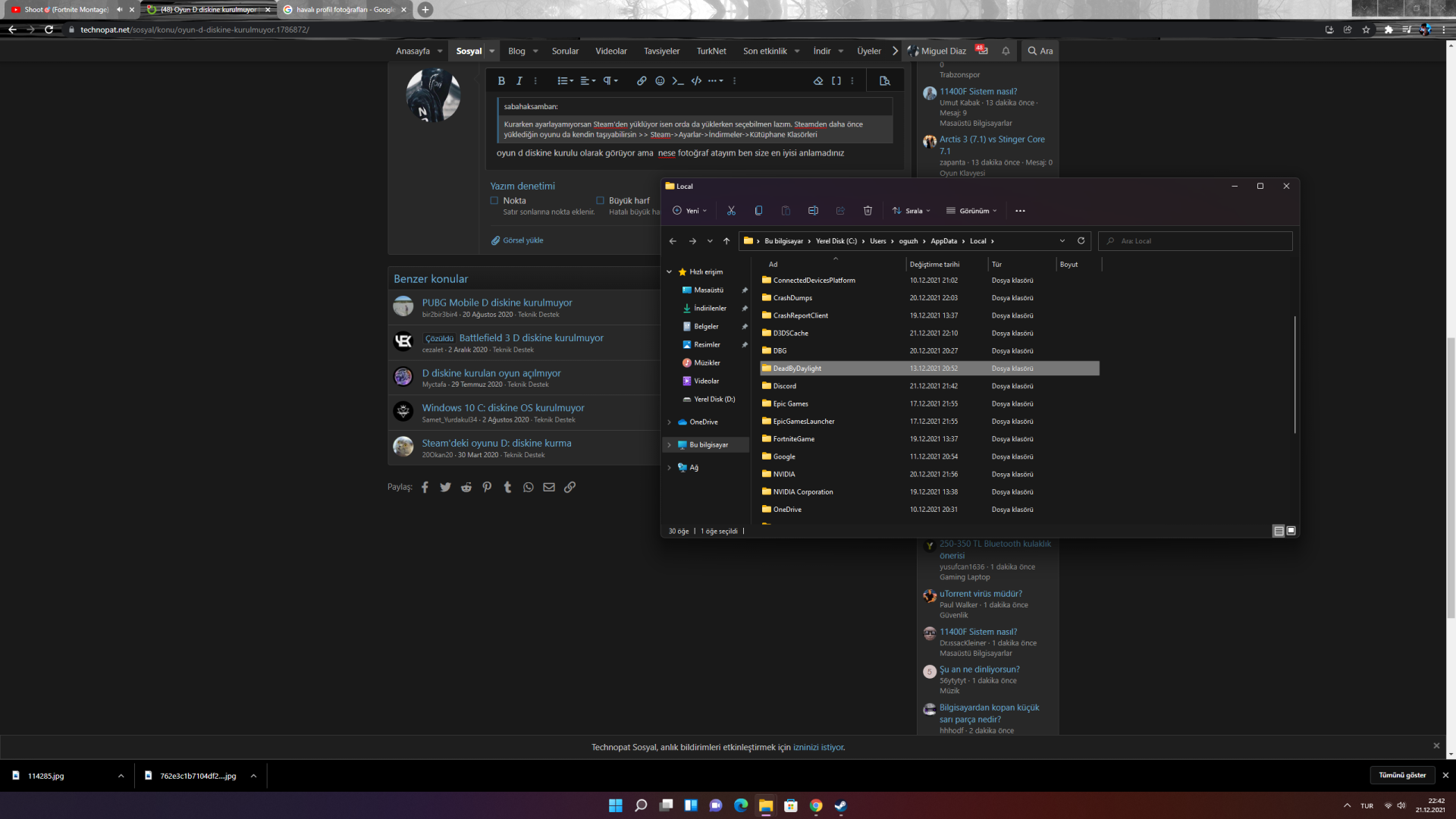This screenshot has height=819, width=1456.
Task: Click the trash delete icon in Explorer
Action: click(868, 211)
